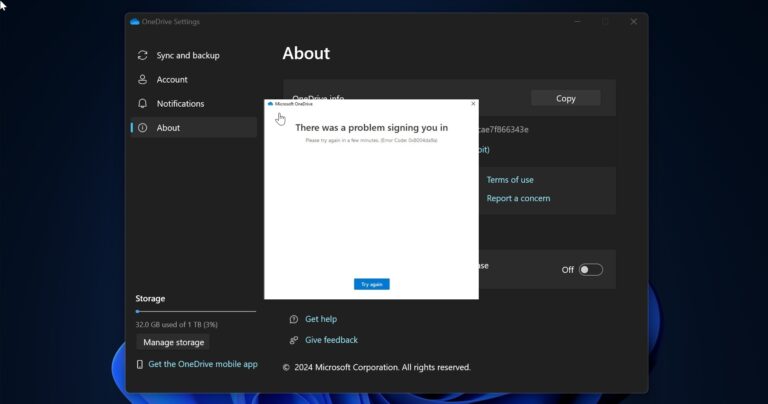Close the Microsoft OneDrive error dialog
Screen dimensions: 768x404
[473, 103]
